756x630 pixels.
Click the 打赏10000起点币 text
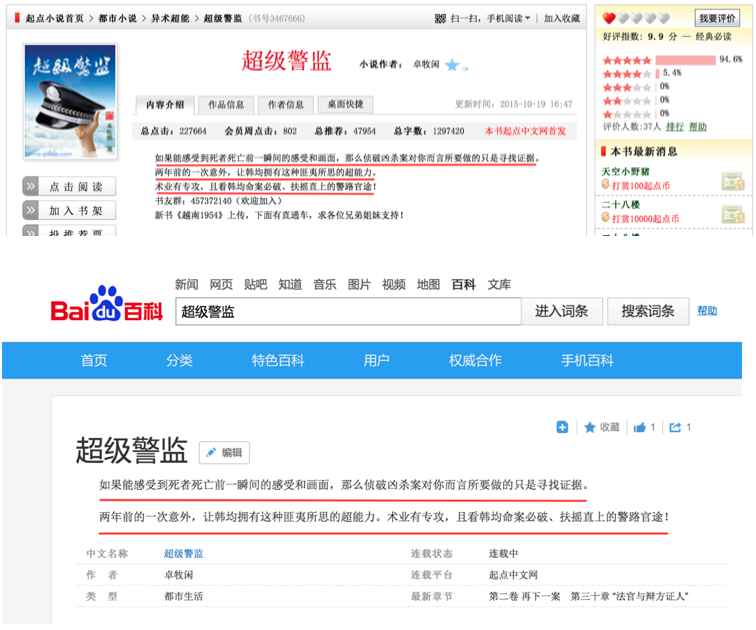(646, 219)
